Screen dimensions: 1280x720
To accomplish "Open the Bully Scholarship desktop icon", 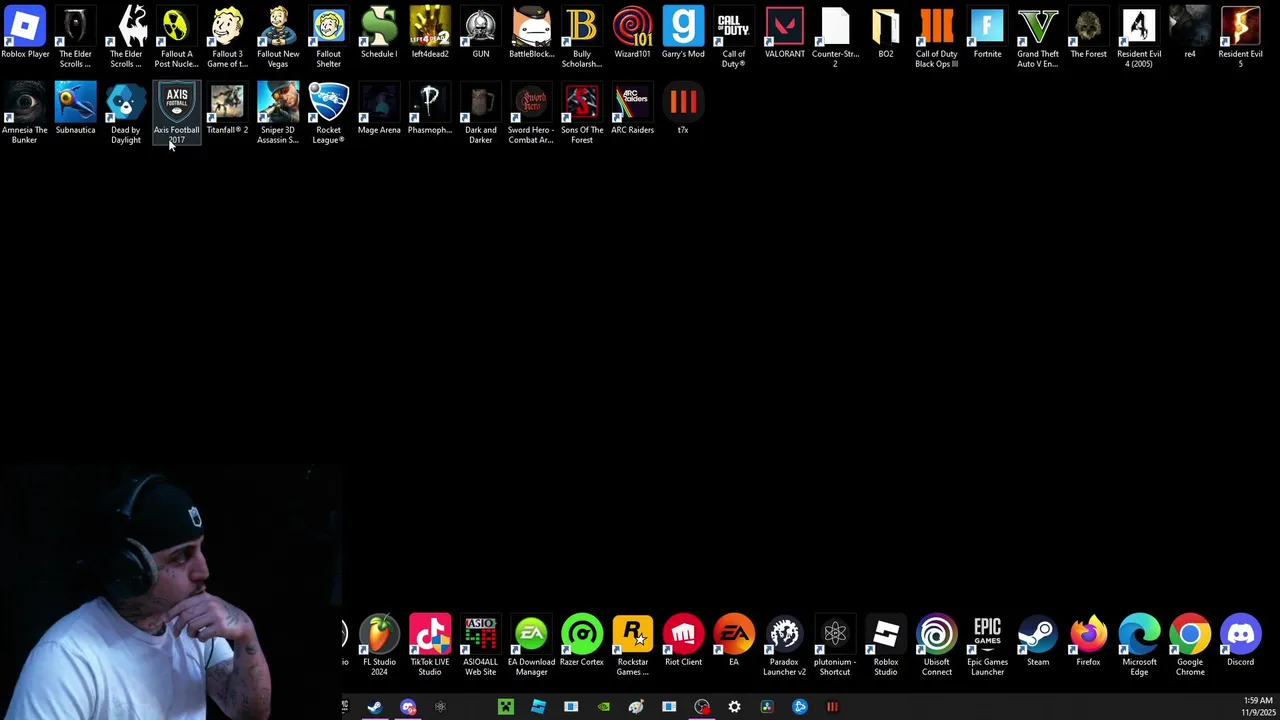I will (x=582, y=38).
